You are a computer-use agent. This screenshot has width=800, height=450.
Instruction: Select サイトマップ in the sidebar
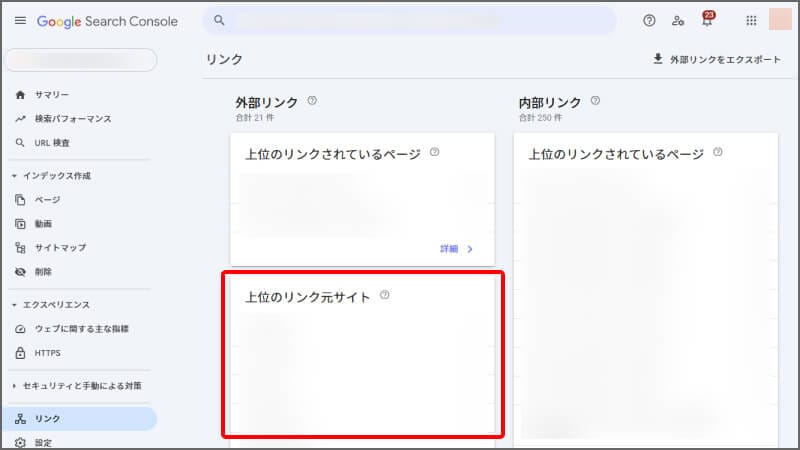60,247
